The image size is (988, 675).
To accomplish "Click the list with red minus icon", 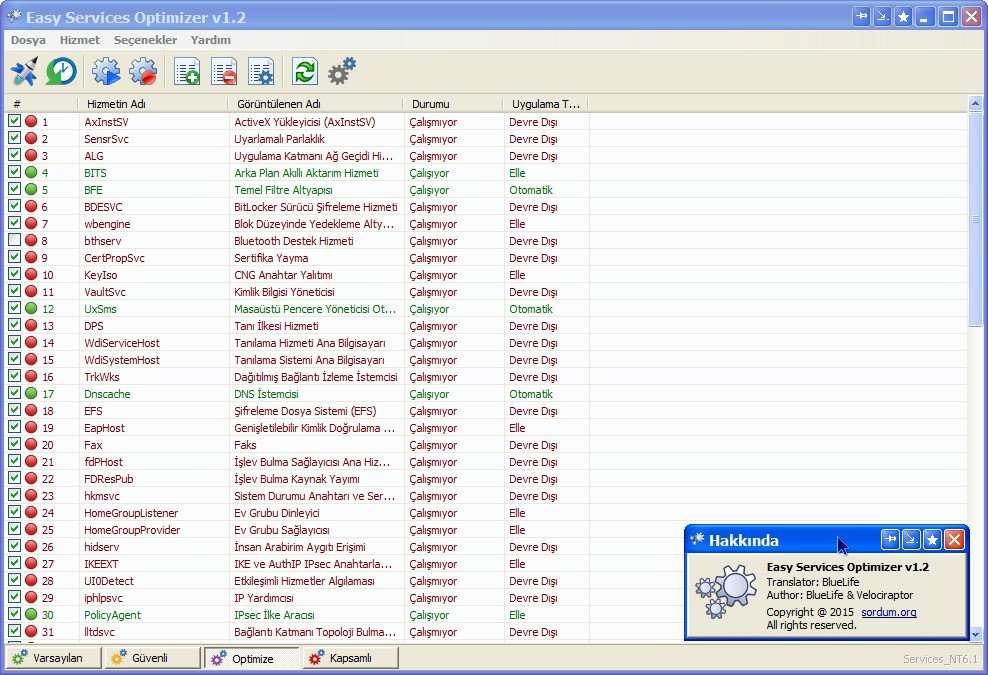I will coord(224,71).
